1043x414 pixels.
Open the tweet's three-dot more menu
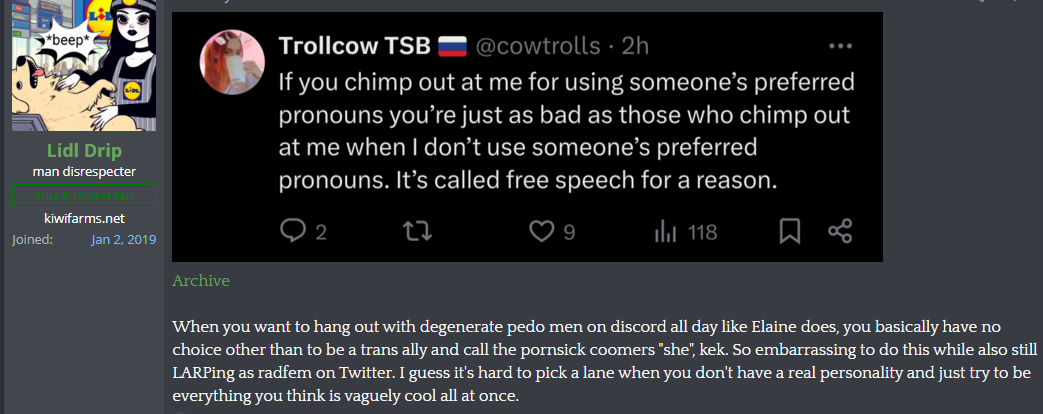click(840, 47)
